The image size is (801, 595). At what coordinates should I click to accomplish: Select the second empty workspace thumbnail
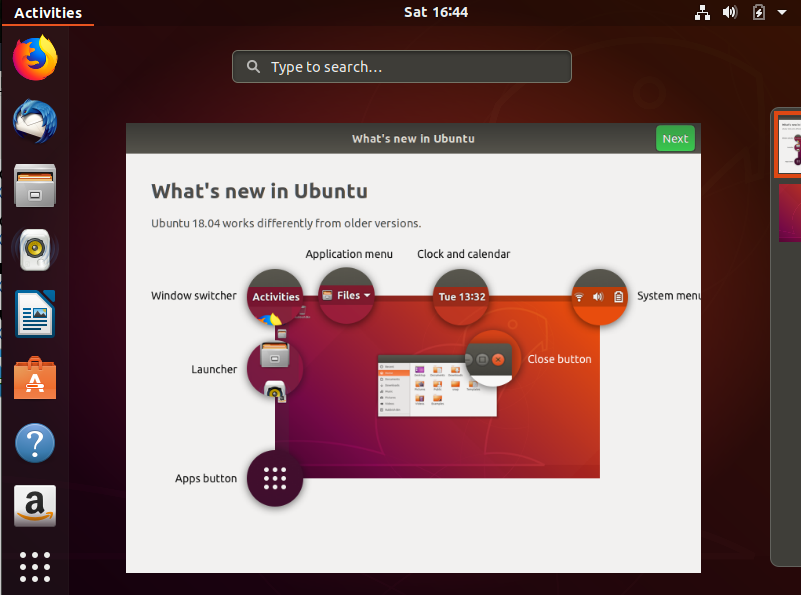[790, 213]
